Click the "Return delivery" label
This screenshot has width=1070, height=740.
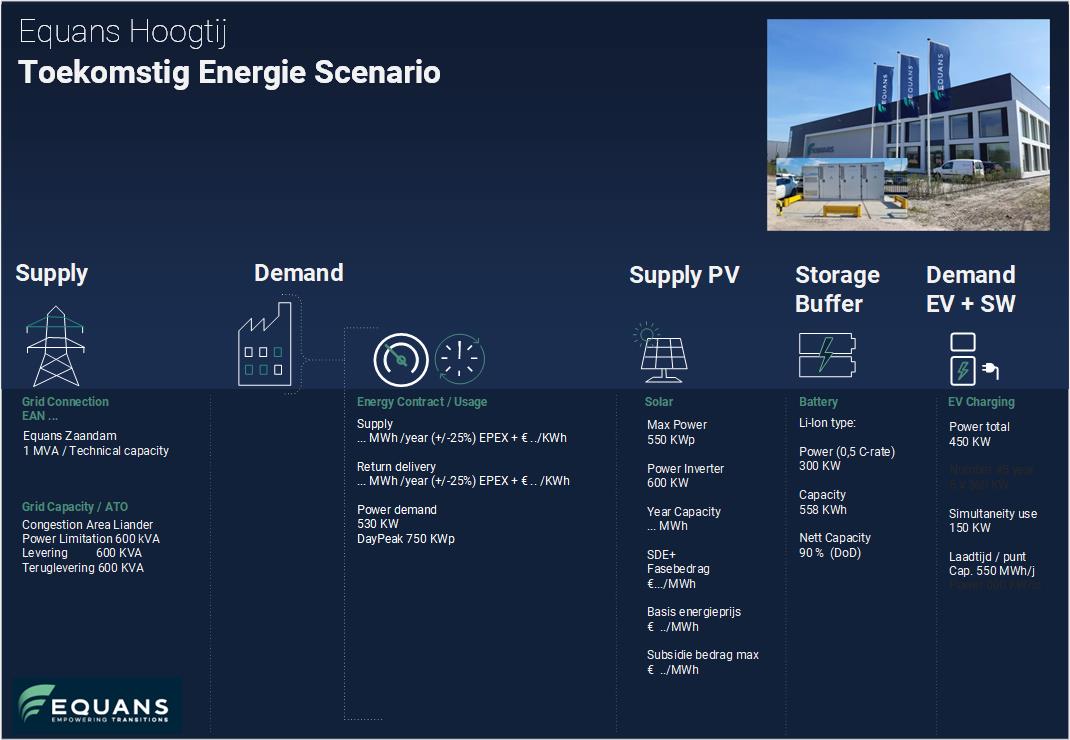[396, 466]
